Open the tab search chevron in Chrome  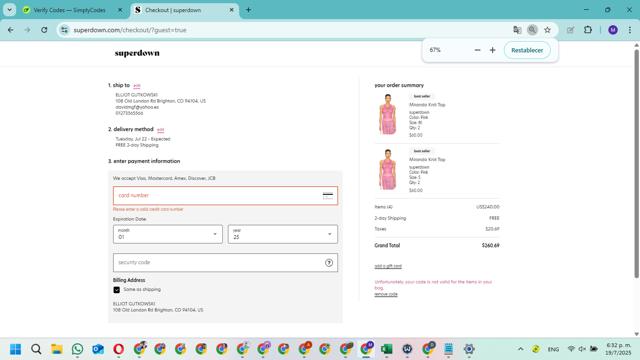tap(9, 10)
